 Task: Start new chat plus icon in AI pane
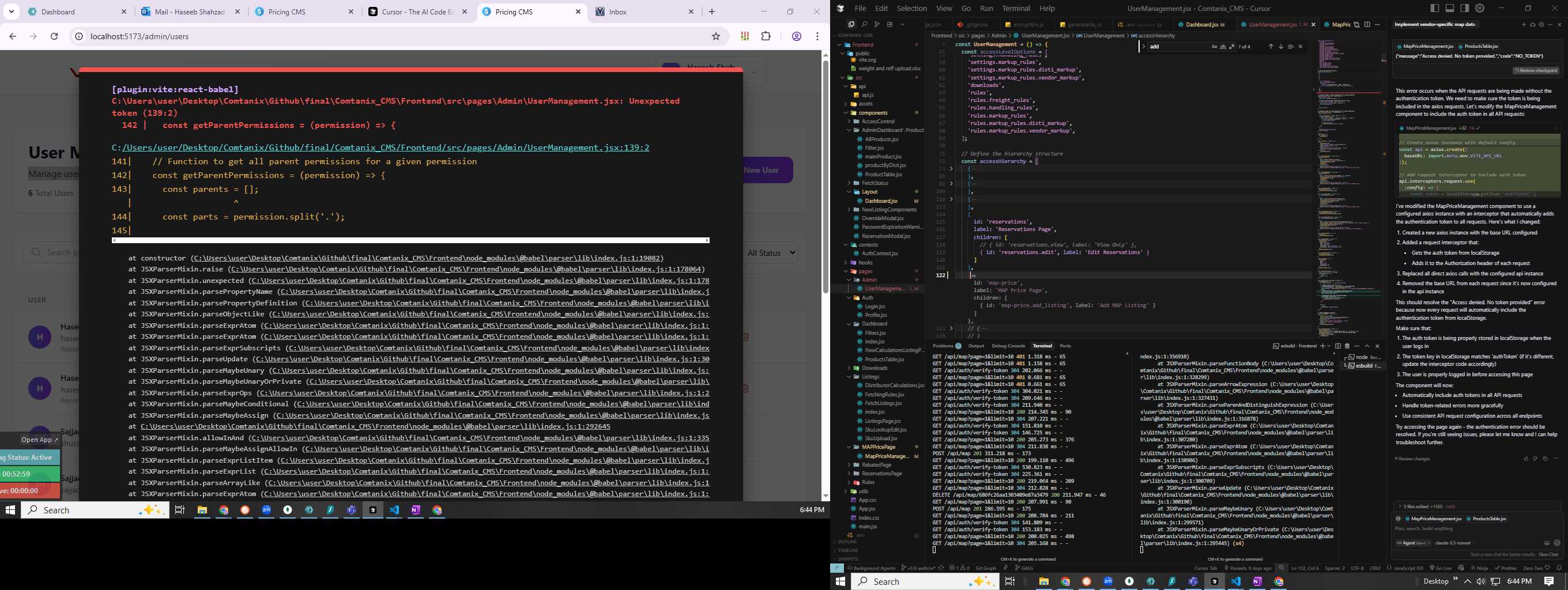click(x=1524, y=25)
